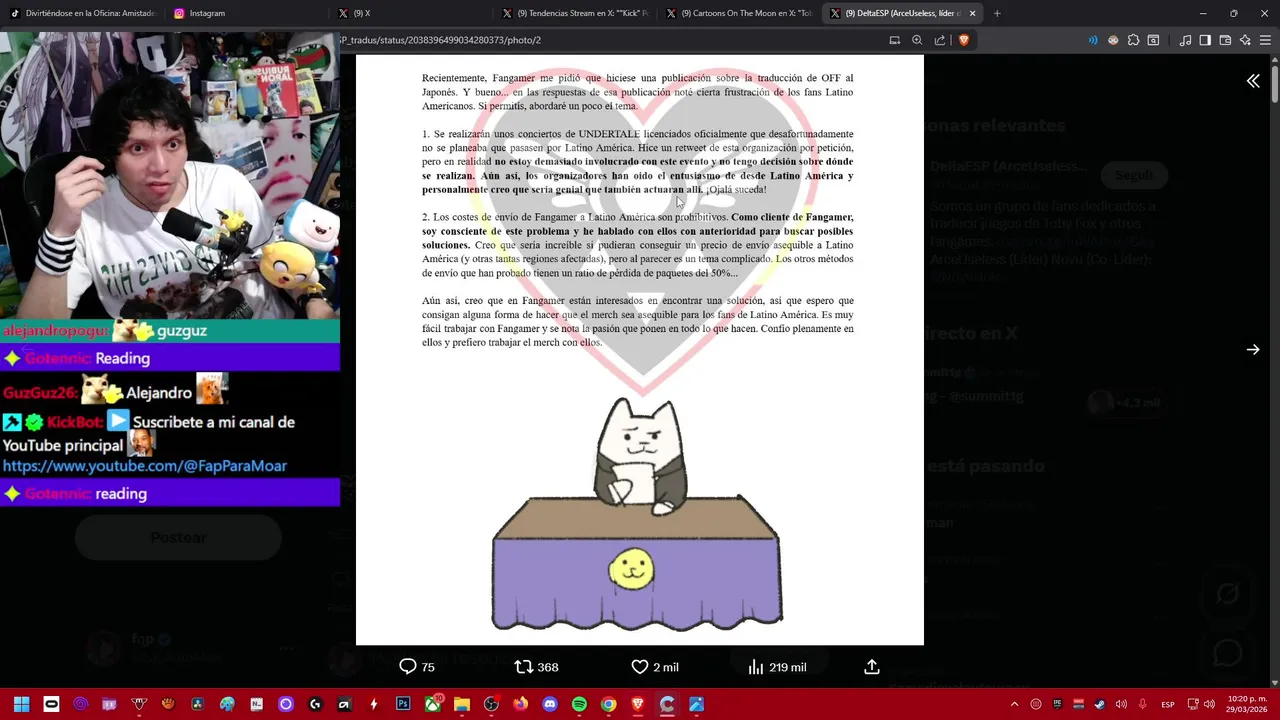1280x720 pixels.
Task: Open the browser hamburger main menu
Action: coord(1265,40)
